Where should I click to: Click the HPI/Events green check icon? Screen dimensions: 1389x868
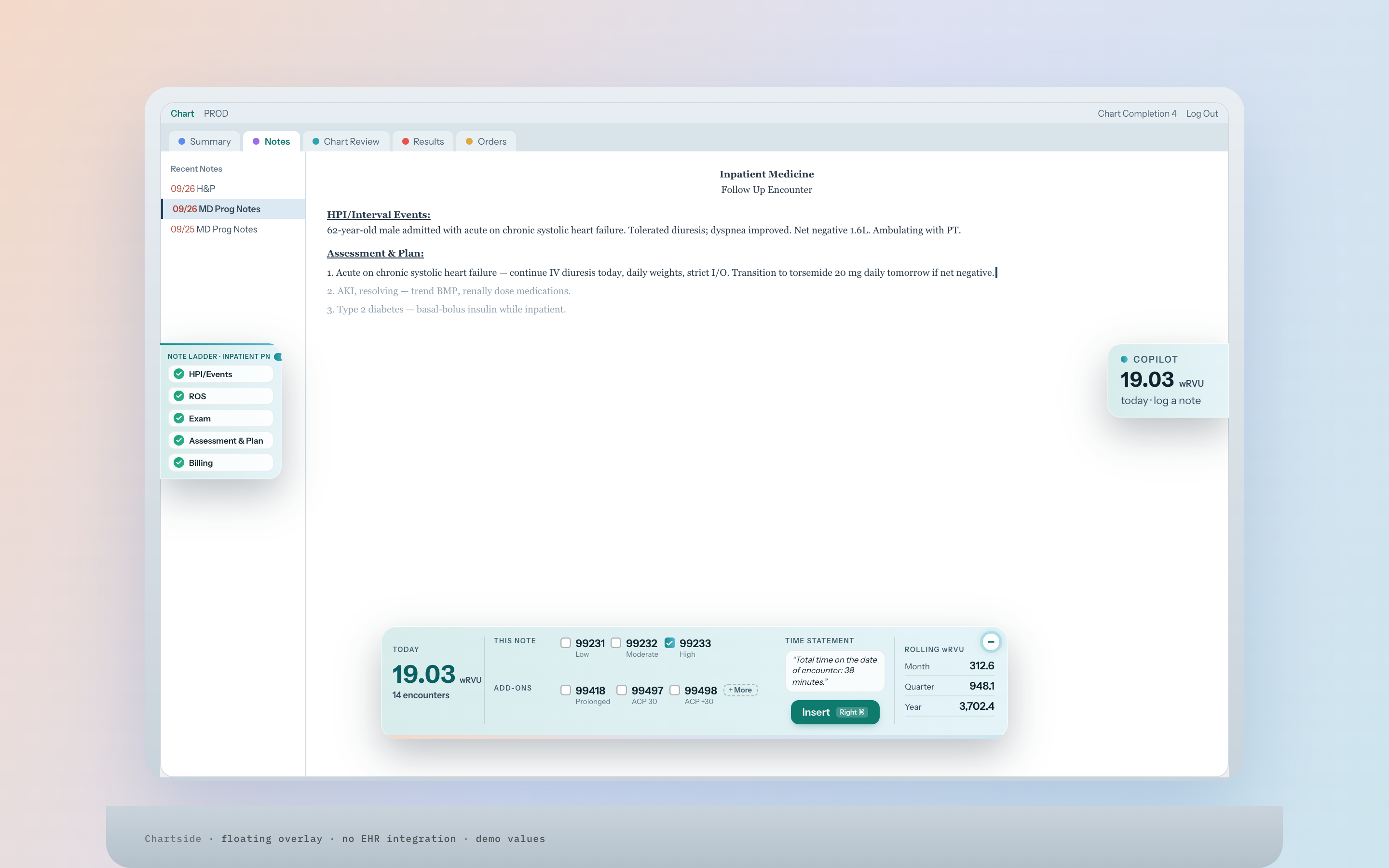(x=179, y=374)
